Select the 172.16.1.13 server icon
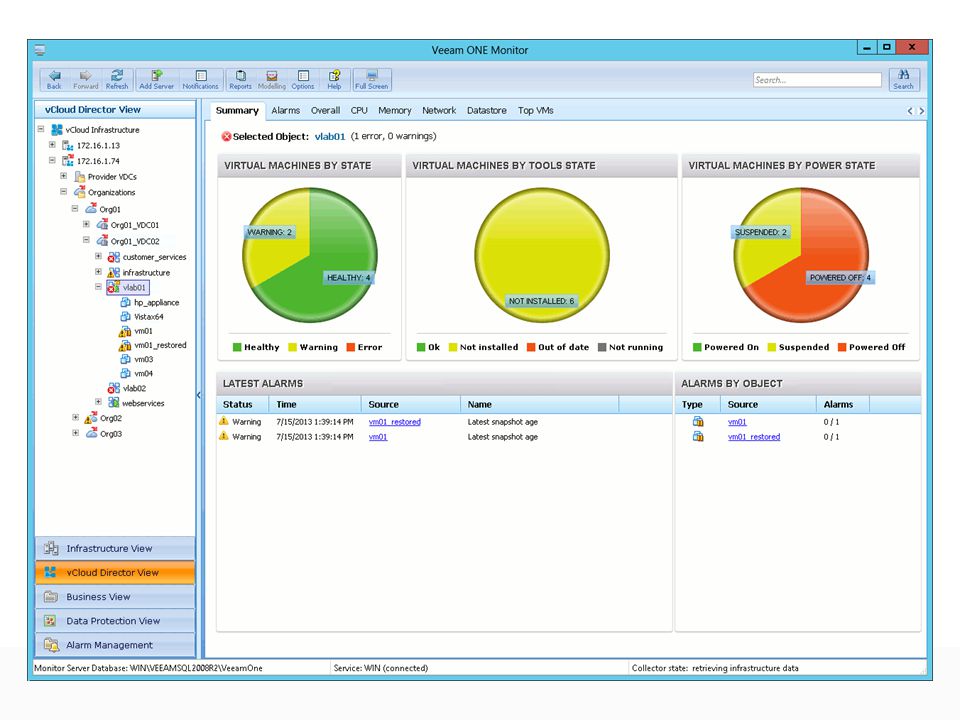Image resolution: width=960 pixels, height=720 pixels. click(68, 146)
